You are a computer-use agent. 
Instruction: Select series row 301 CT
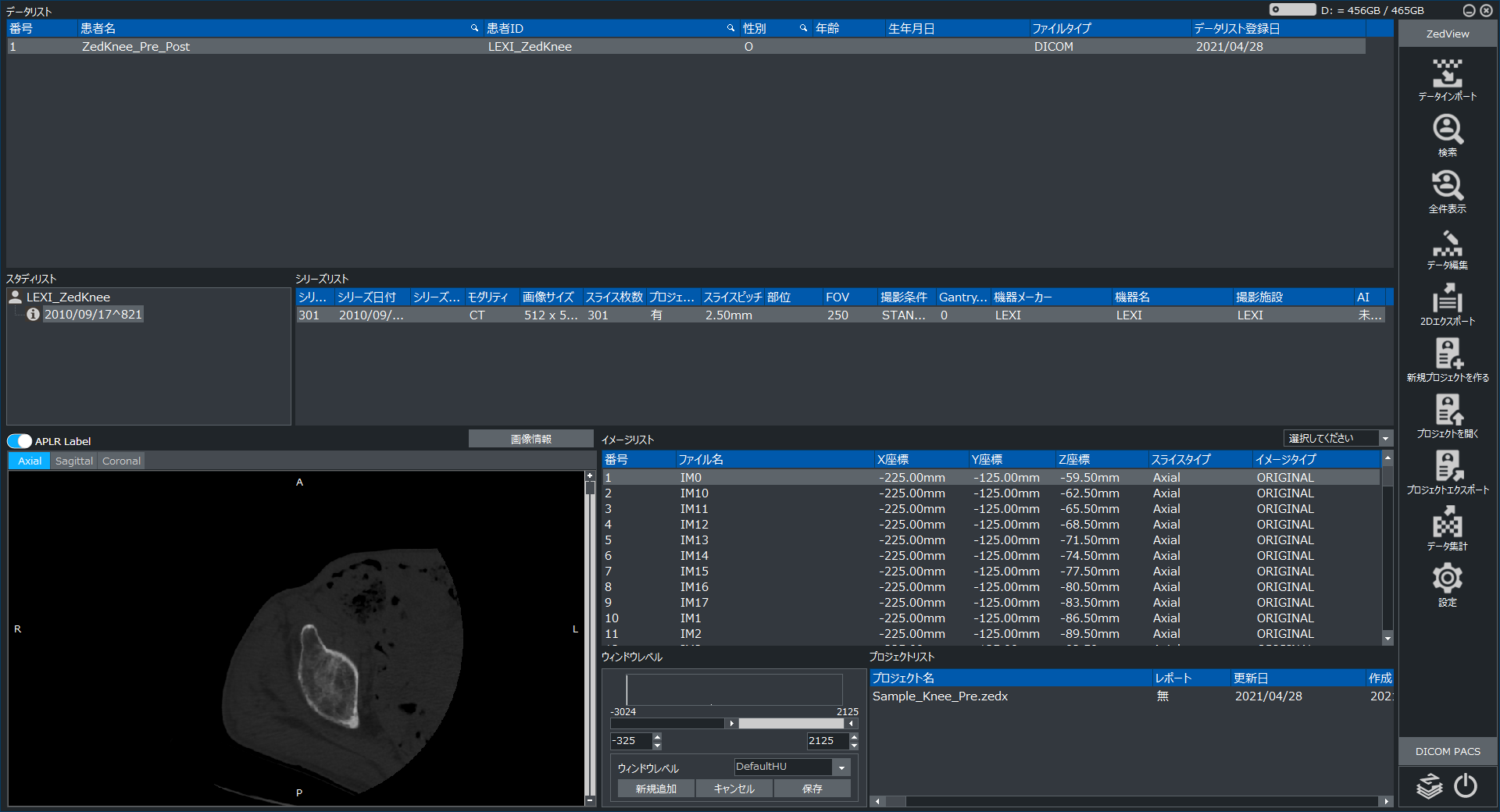click(841, 315)
